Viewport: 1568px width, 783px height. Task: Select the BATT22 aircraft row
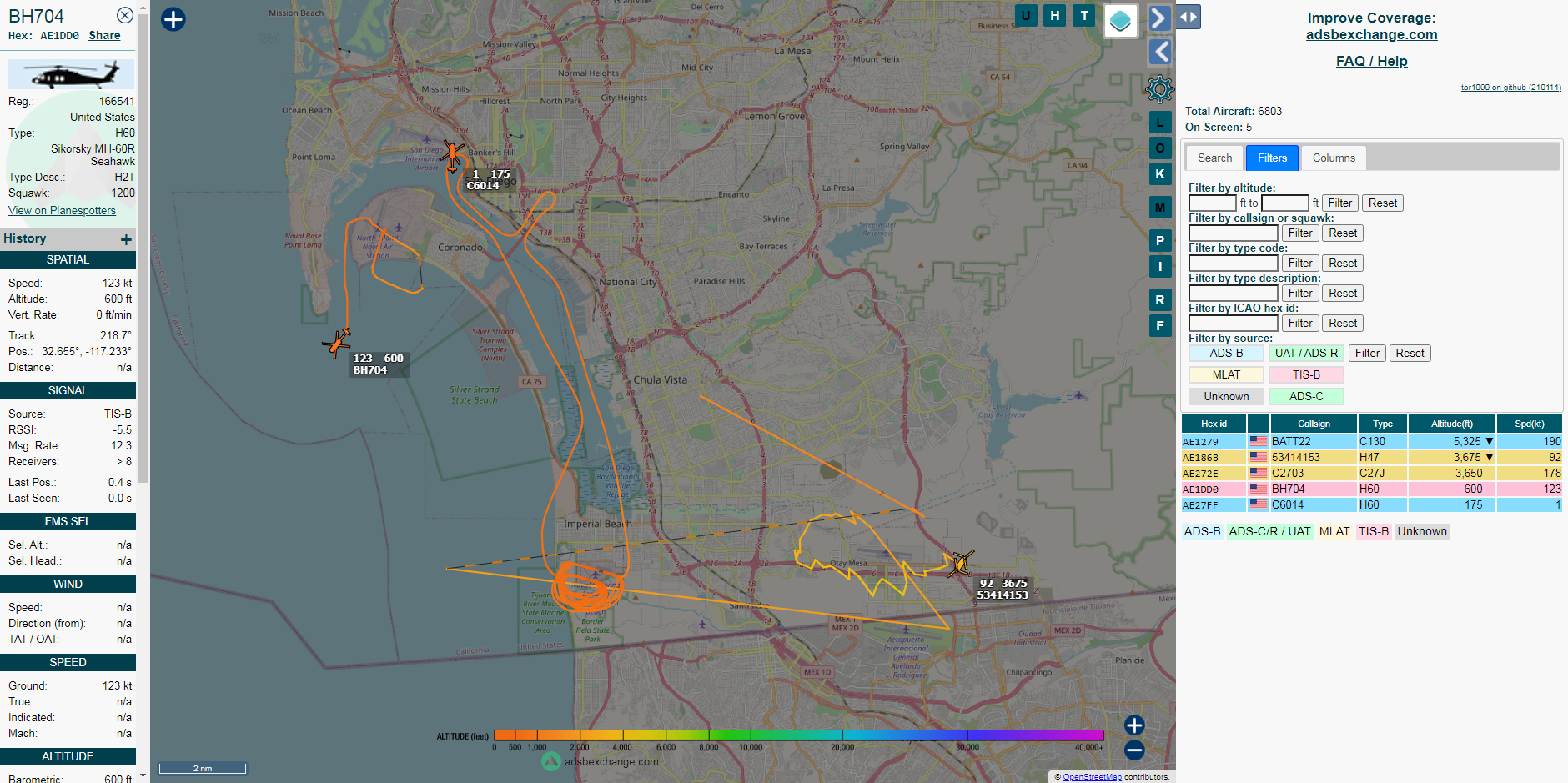coord(1371,442)
